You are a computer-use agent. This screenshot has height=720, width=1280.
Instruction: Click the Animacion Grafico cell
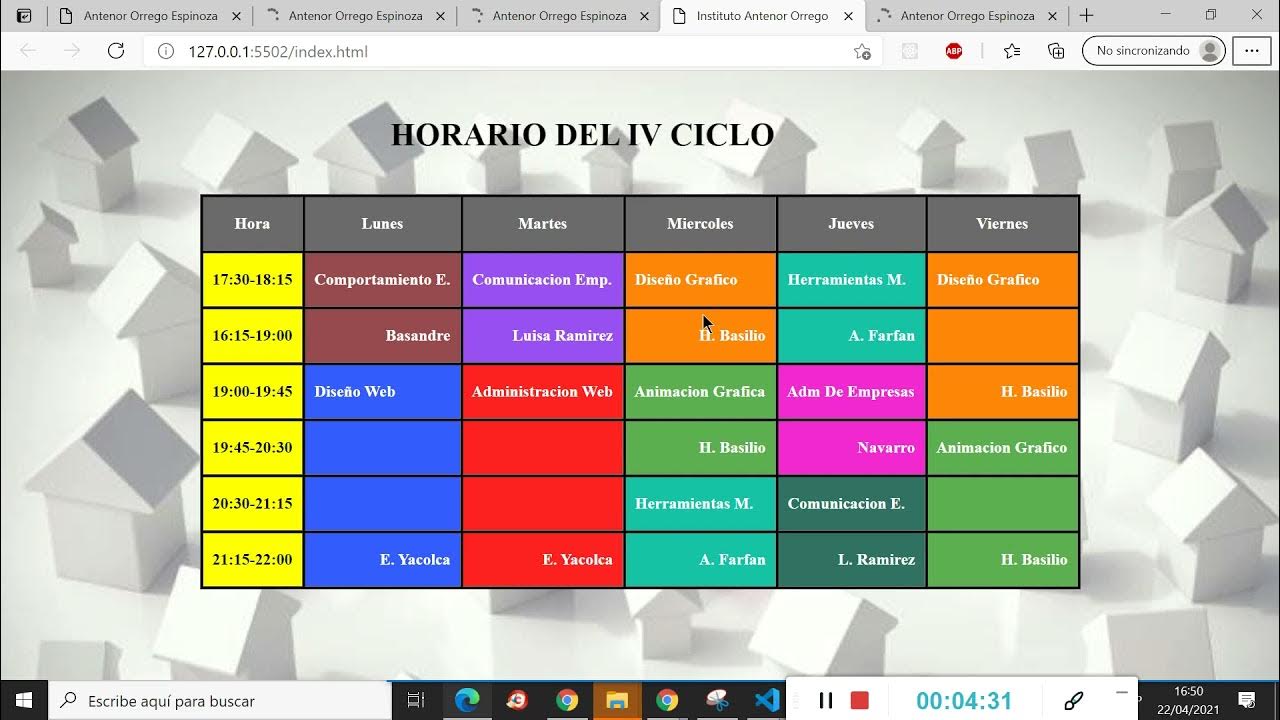pos(1002,448)
